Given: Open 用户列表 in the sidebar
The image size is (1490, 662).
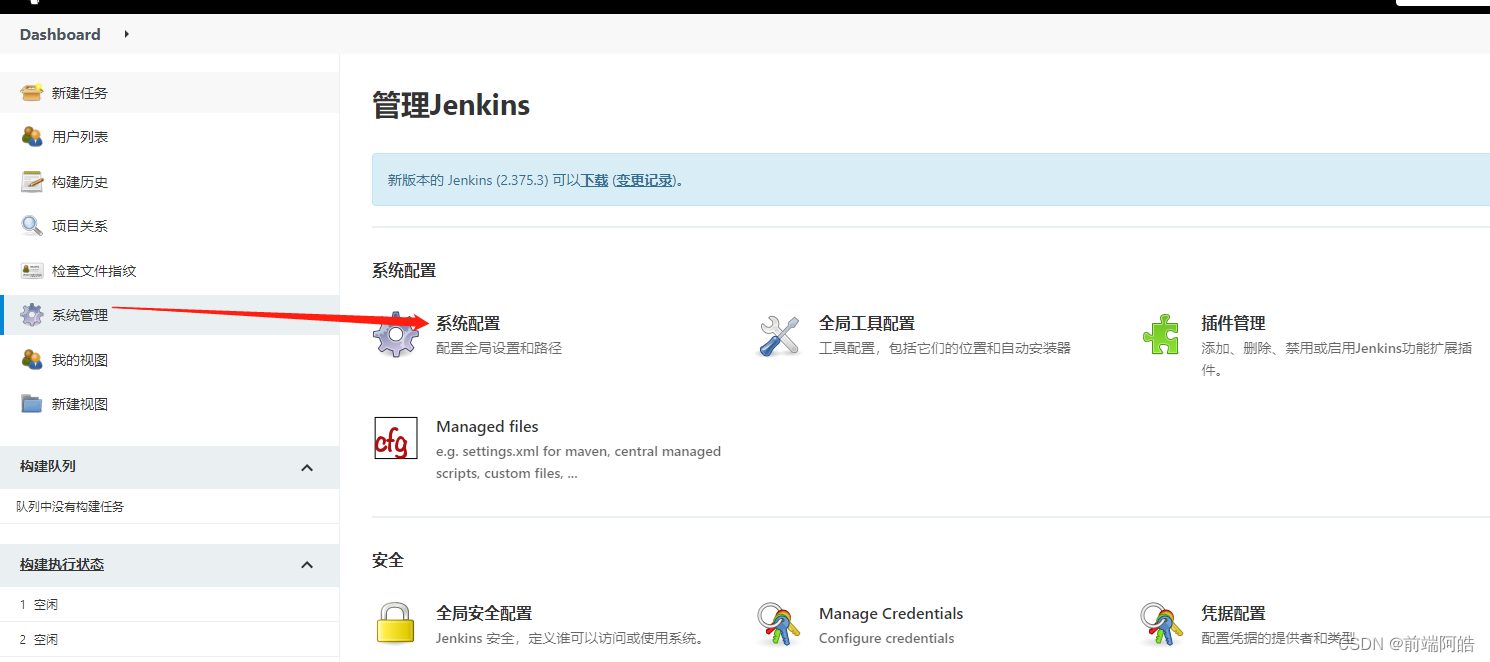Looking at the screenshot, I should click(x=80, y=137).
